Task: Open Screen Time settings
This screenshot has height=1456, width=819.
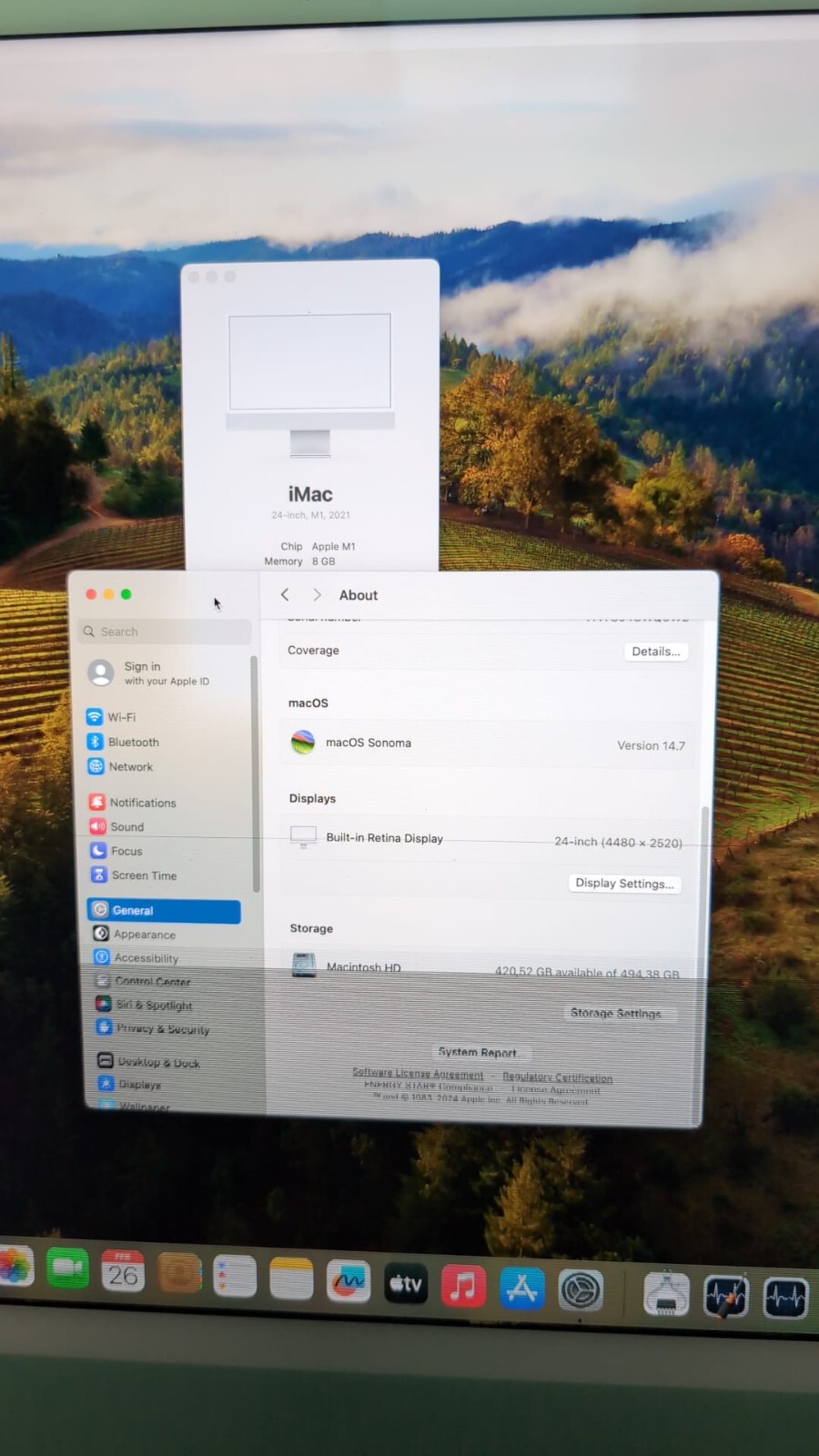Action: (x=134, y=875)
